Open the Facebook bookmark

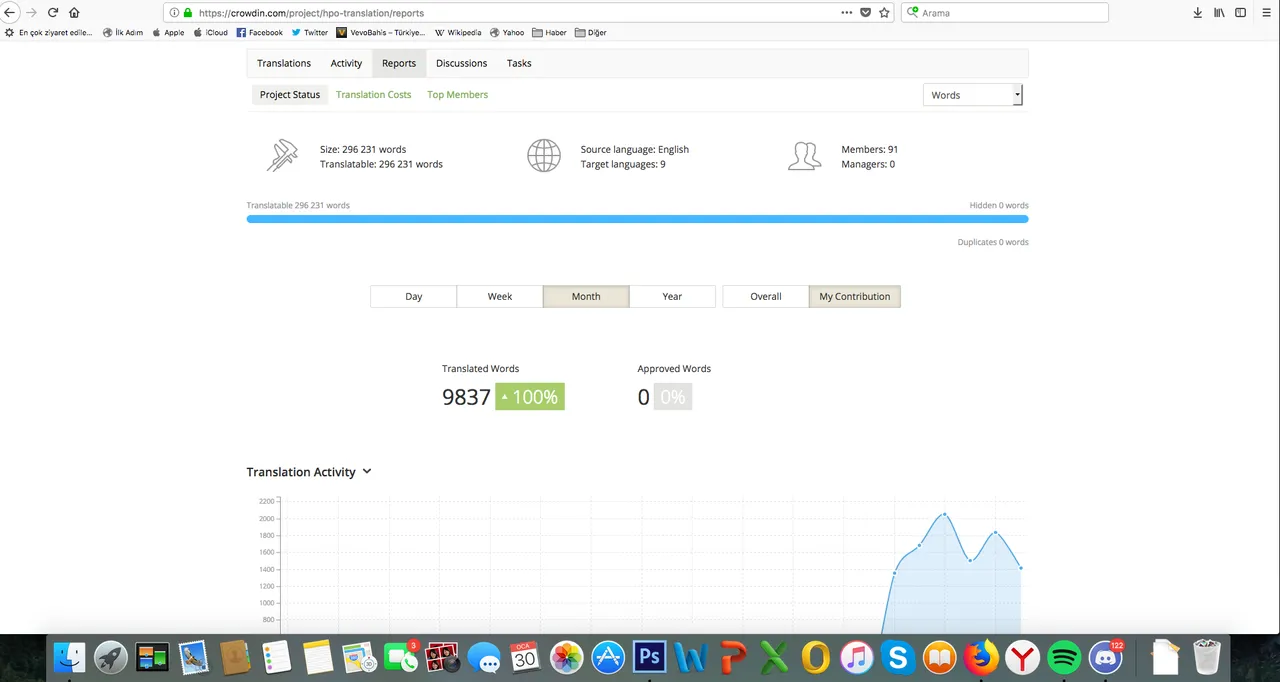(259, 32)
